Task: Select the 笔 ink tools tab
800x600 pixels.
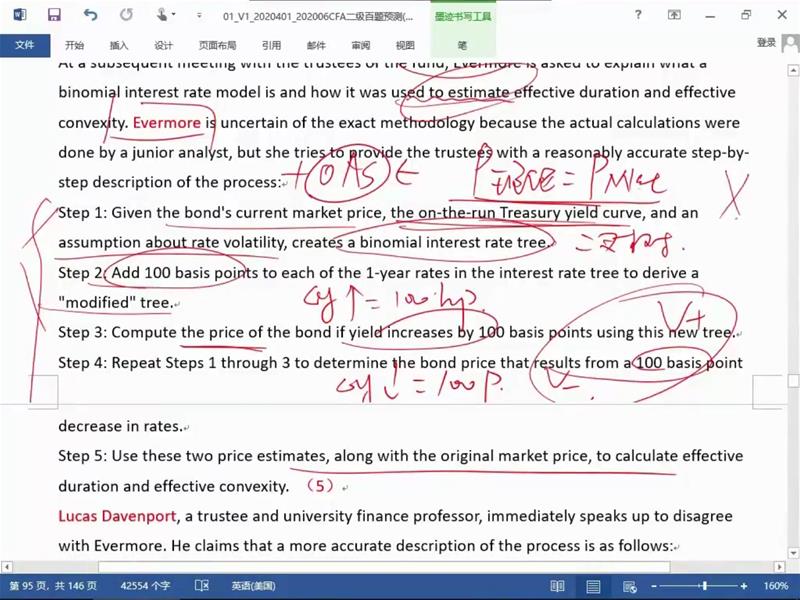Action: (x=461, y=45)
